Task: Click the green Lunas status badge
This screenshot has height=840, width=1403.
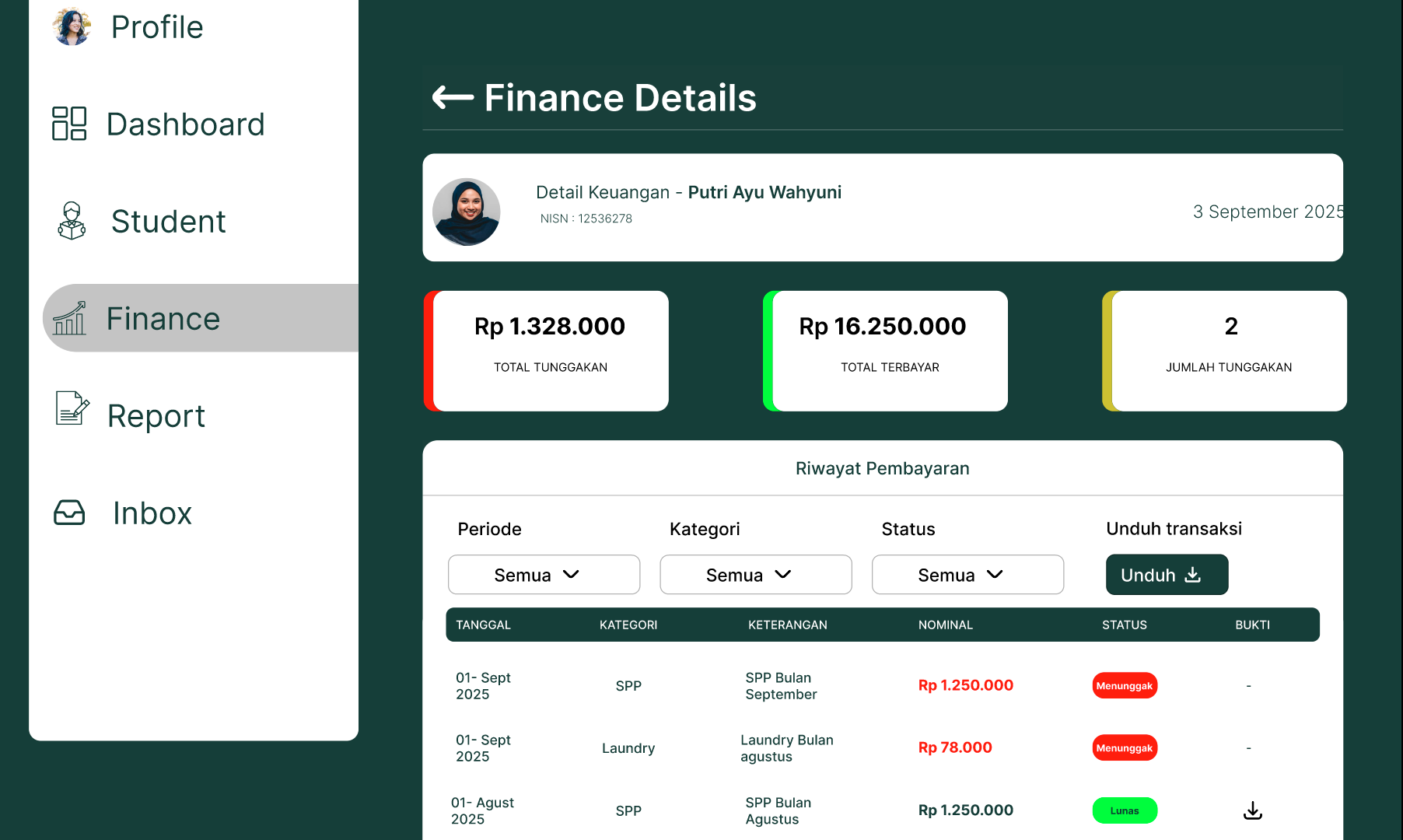Action: [x=1125, y=810]
